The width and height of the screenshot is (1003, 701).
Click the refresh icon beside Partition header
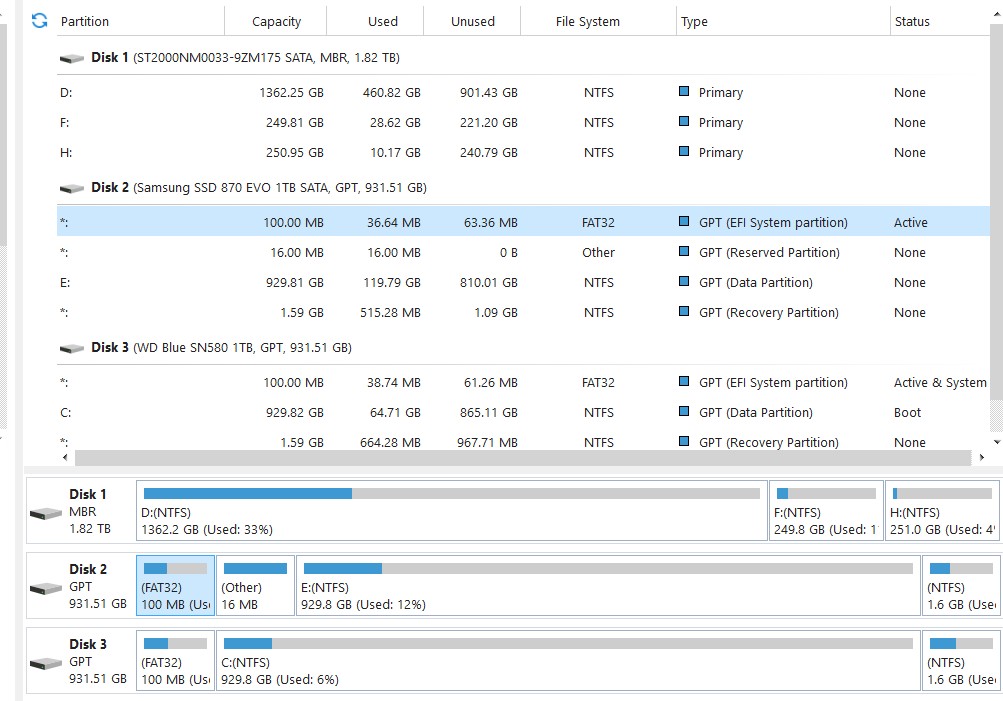coord(39,20)
